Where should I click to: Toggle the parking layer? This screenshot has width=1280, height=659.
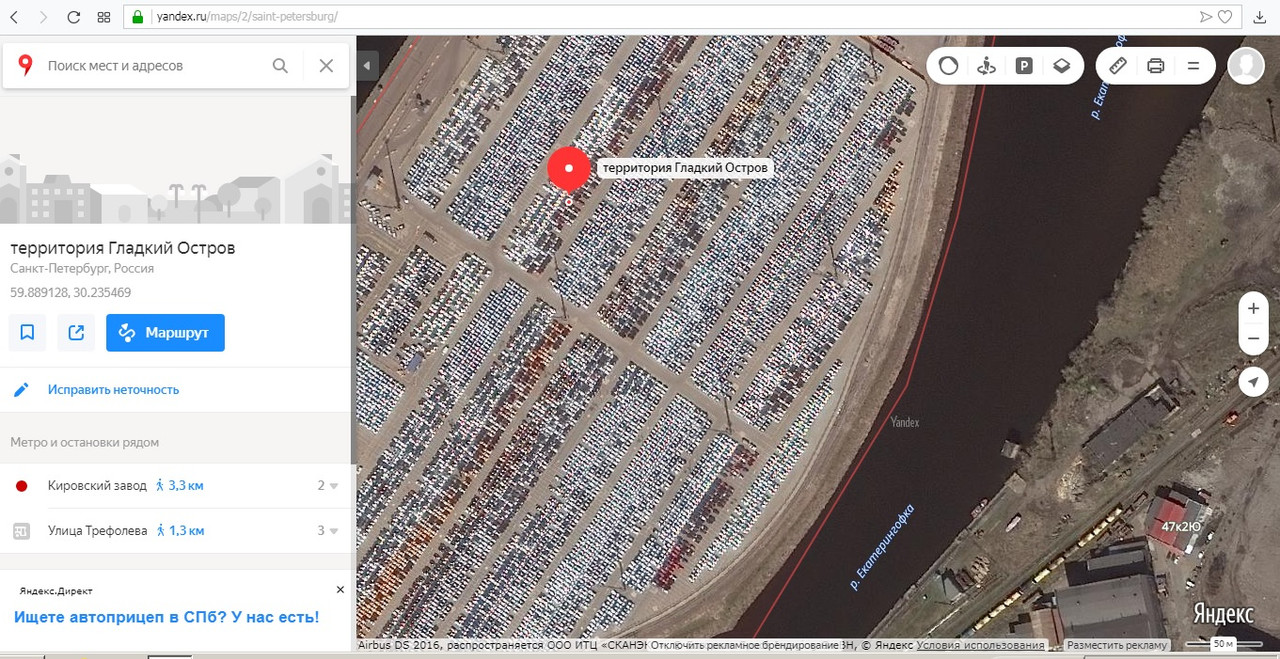[1024, 66]
